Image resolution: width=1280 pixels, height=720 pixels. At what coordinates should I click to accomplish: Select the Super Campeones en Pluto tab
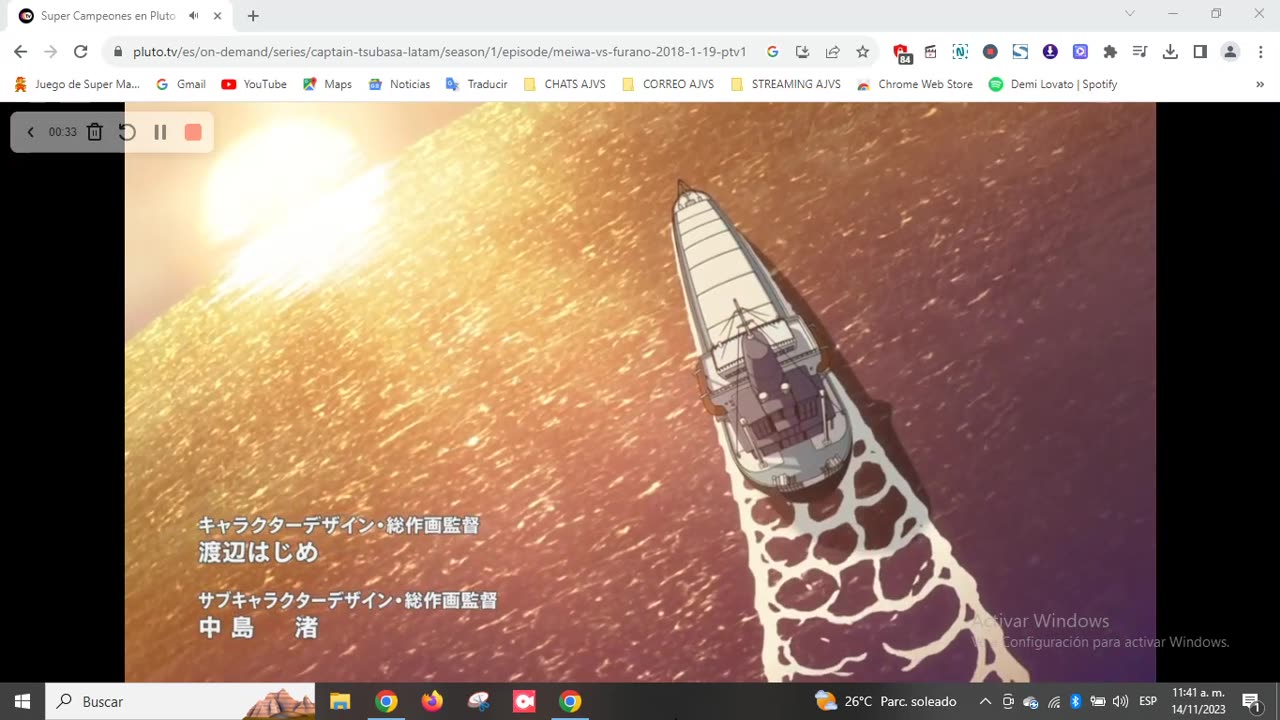point(108,16)
